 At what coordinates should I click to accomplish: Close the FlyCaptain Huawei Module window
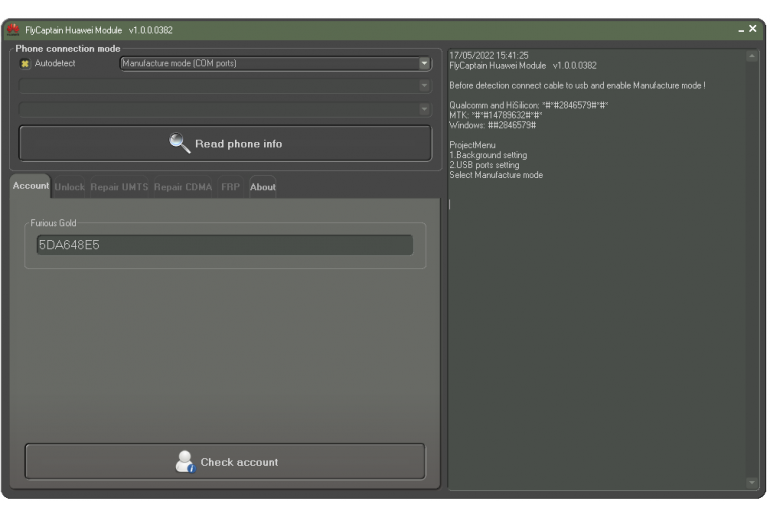click(753, 29)
